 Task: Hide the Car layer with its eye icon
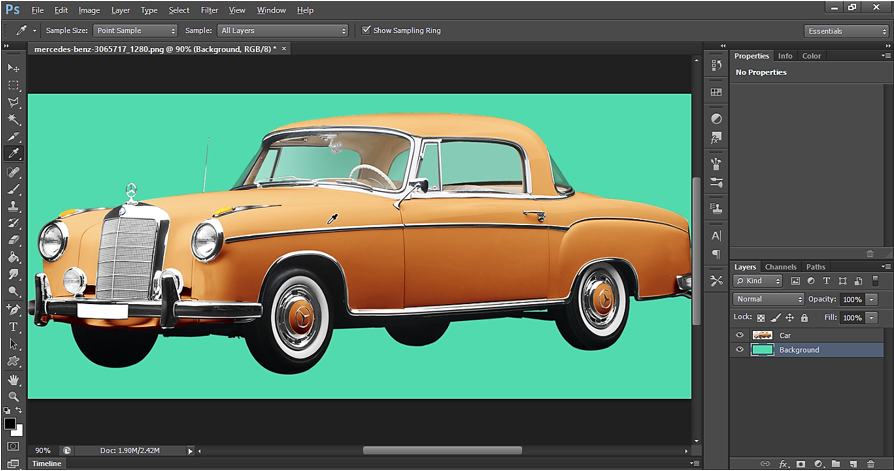click(x=739, y=335)
